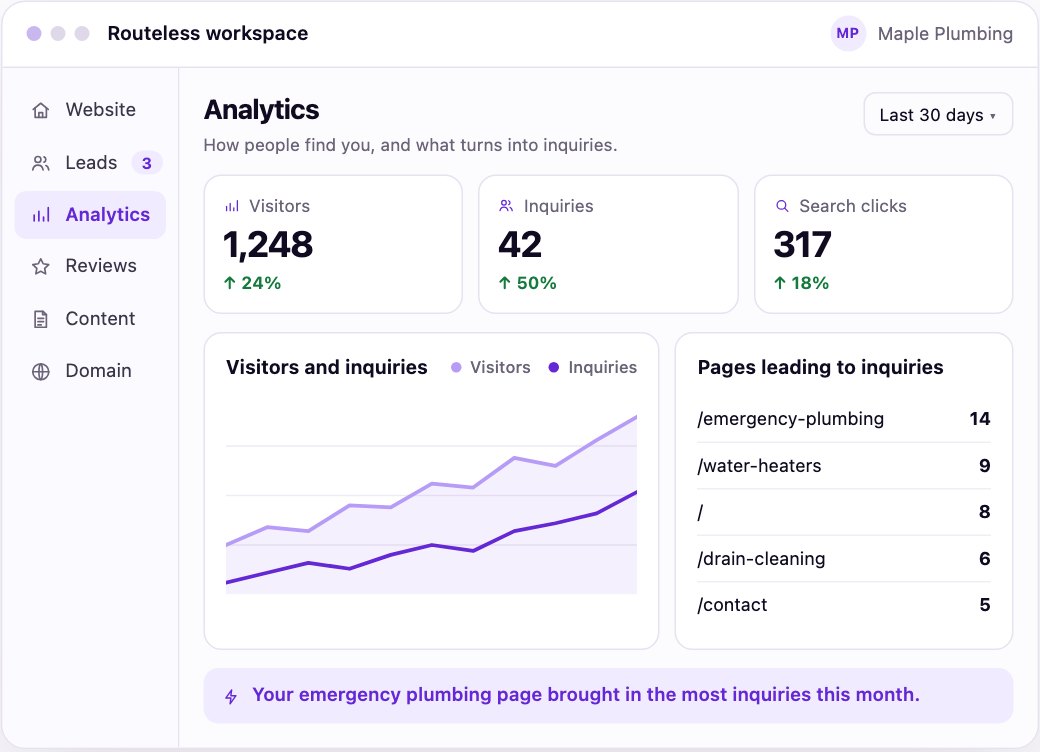The image size is (1040, 752).
Task: Open the Last 30 days dropdown
Action: tap(938, 115)
